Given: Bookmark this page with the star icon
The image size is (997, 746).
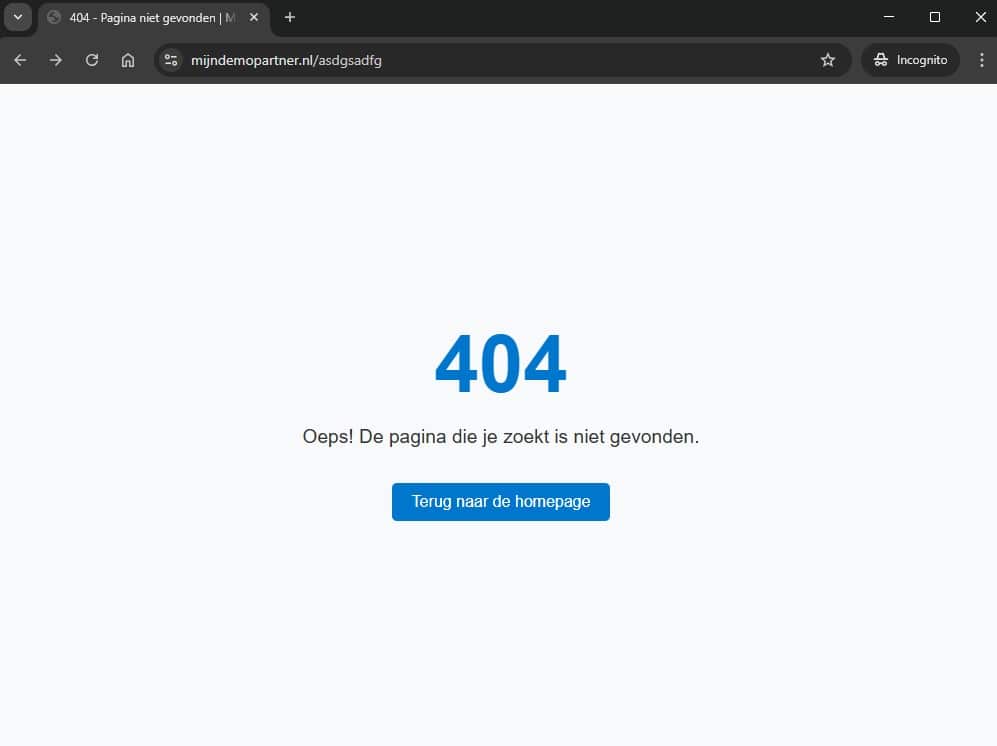Looking at the screenshot, I should [828, 60].
